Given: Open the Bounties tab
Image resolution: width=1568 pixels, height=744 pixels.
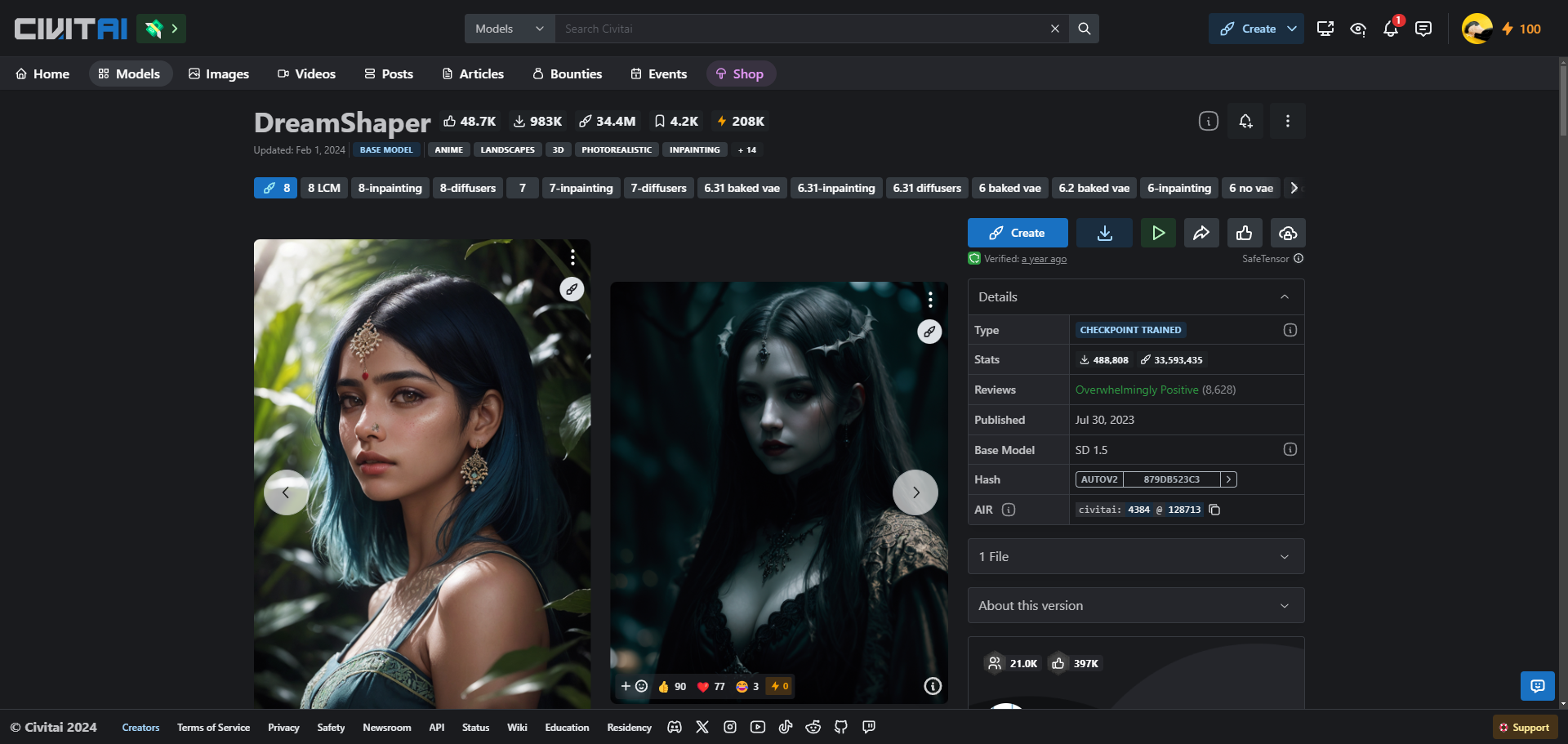Looking at the screenshot, I should tap(567, 74).
